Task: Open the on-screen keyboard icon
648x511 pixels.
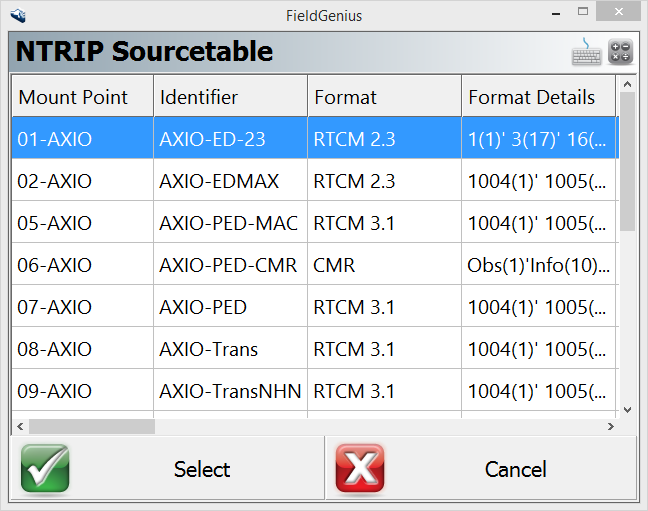Action: pos(587,52)
